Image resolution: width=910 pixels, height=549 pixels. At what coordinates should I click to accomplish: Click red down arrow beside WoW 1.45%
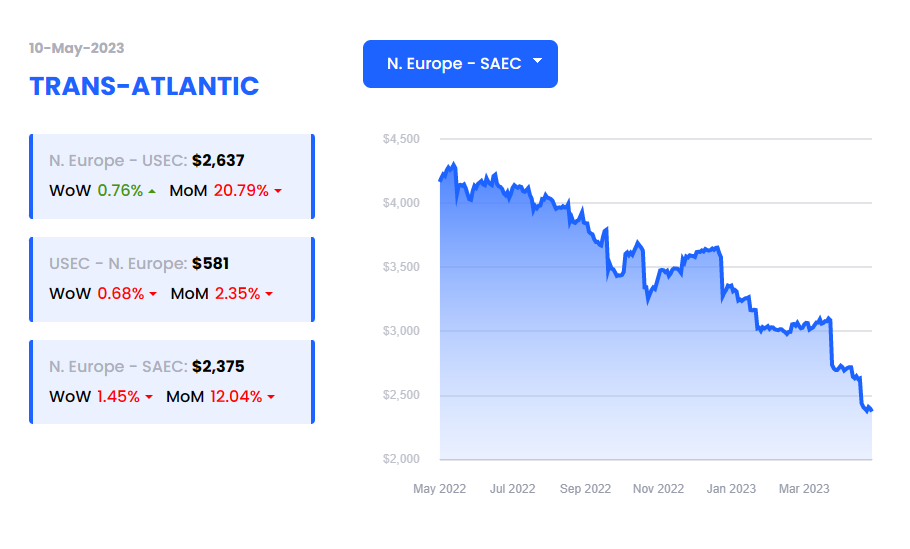coord(149,397)
